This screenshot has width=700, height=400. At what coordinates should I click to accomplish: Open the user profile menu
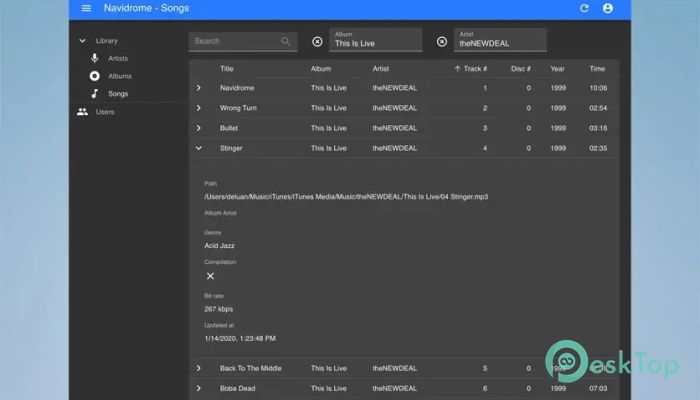tap(608, 8)
